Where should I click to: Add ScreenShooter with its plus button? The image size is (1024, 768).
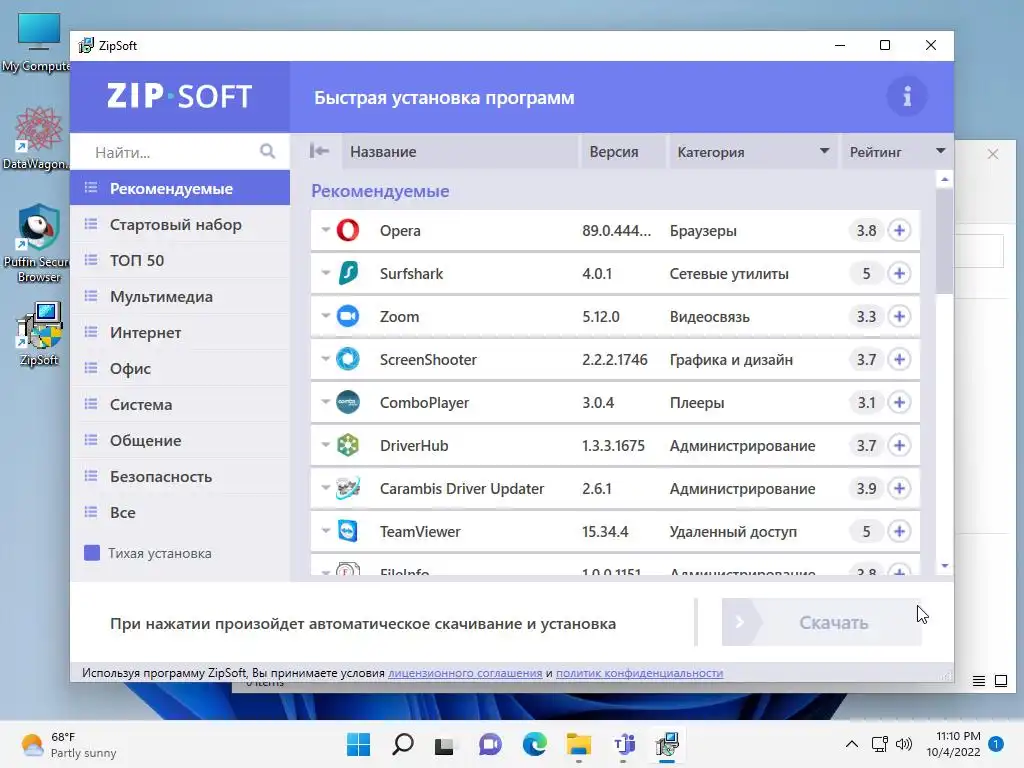[899, 360]
